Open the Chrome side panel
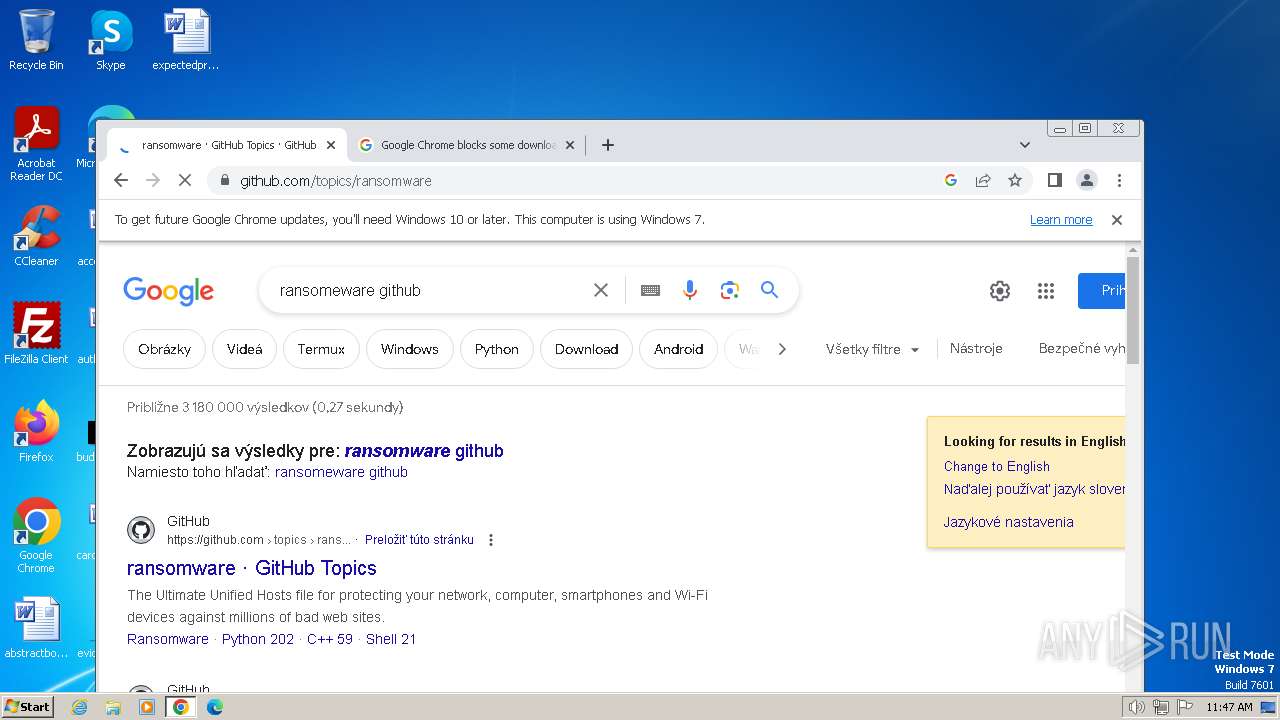 pos(1054,180)
